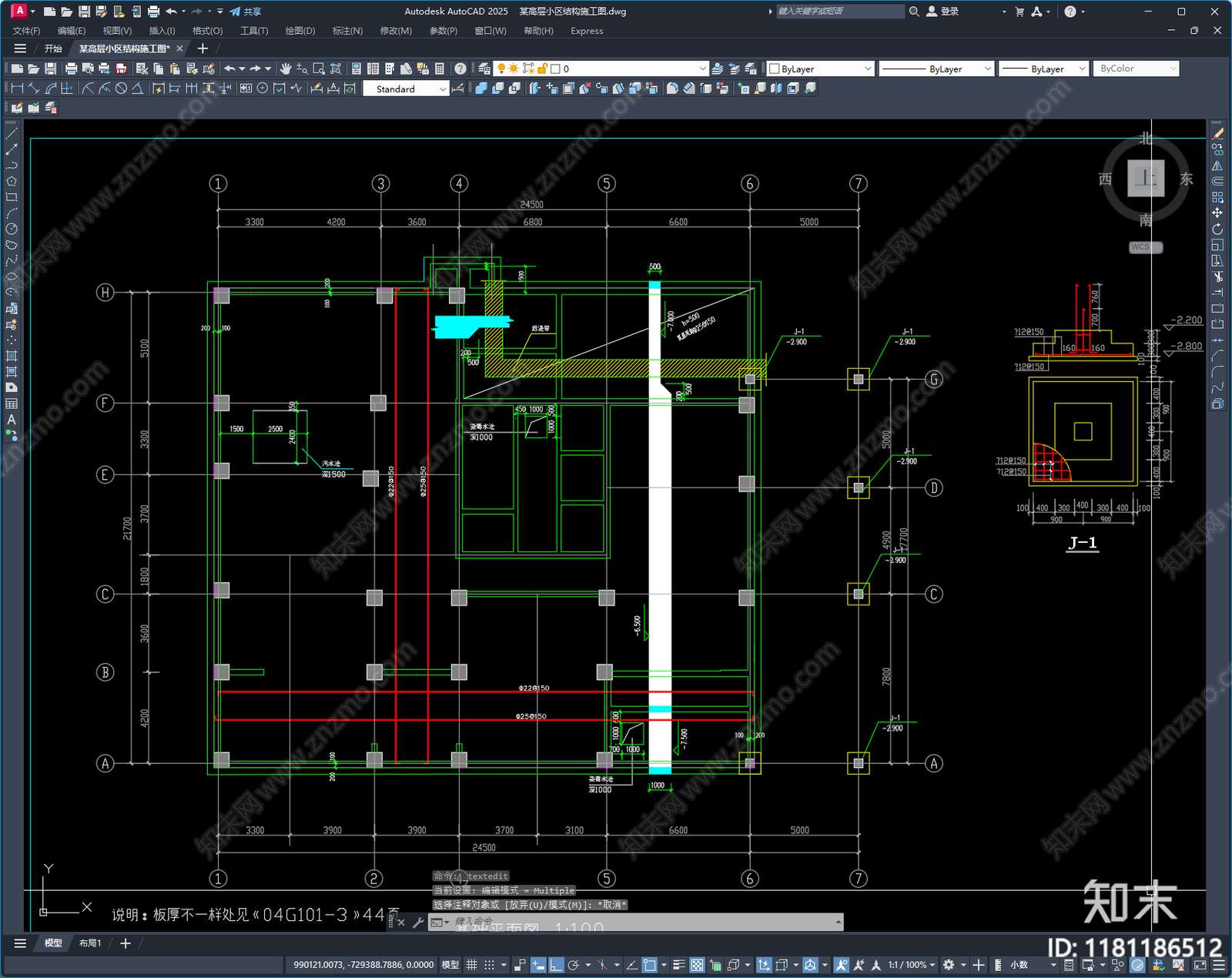The image size is (1232, 978).
Task: Click the Make Object's Layer Current icon
Action: 718,69
